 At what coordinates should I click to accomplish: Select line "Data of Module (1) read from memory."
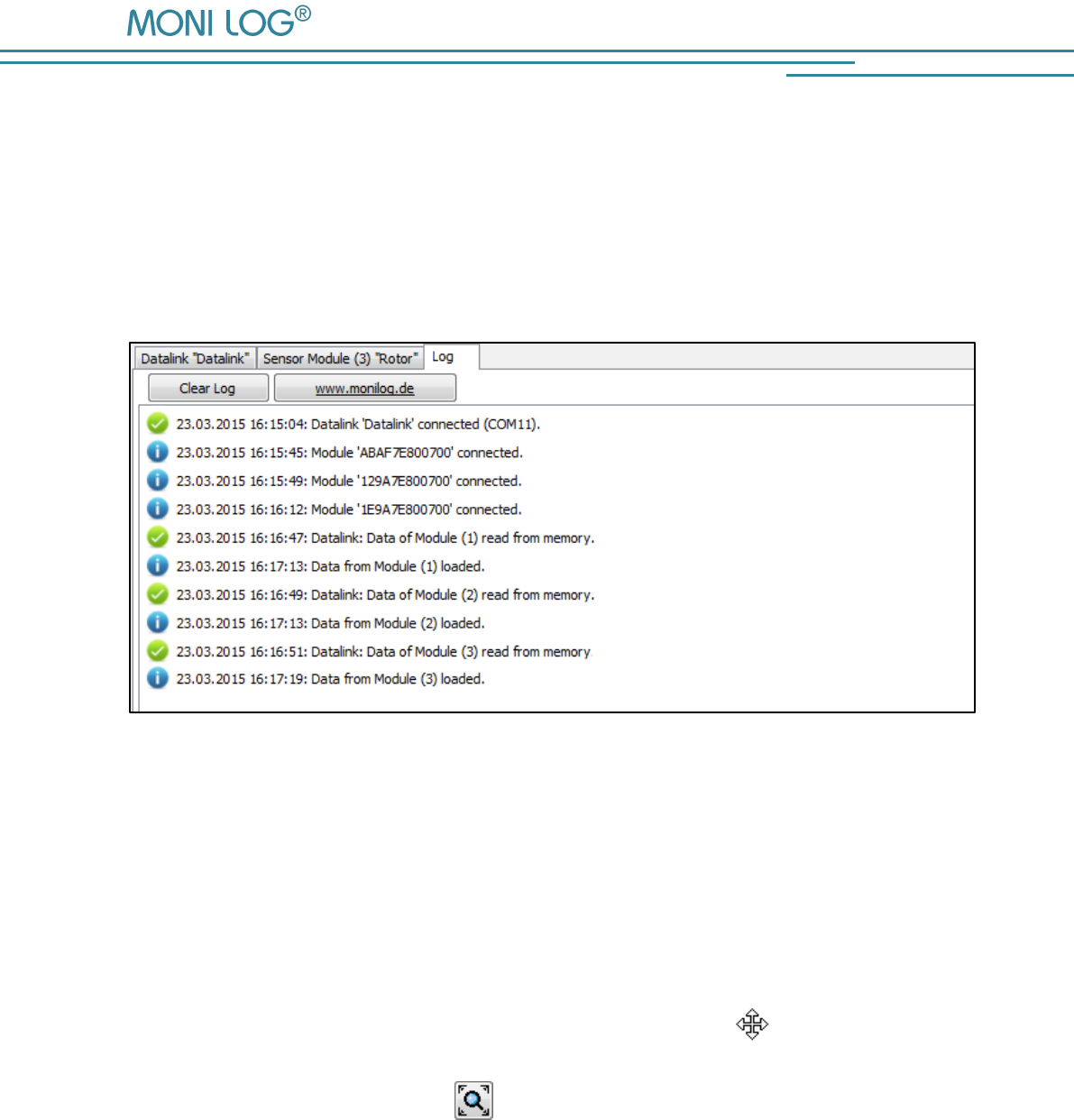385,538
